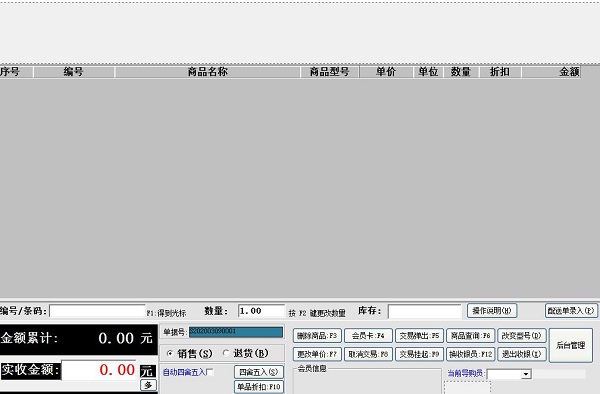Click the small 多 button below 元
600x394 pixels.
[x=148, y=385]
